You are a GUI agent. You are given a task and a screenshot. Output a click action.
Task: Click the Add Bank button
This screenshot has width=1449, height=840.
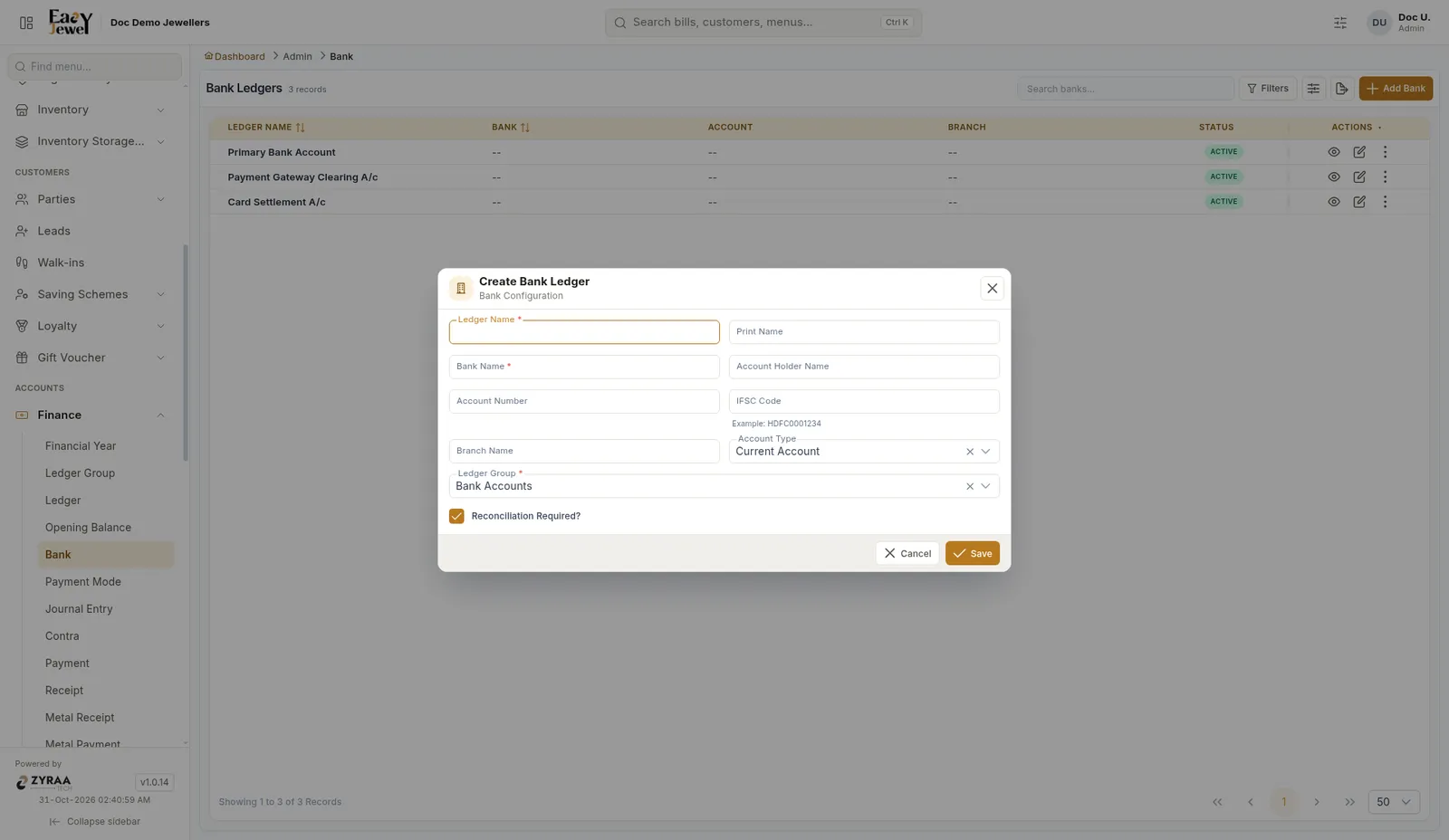click(x=1396, y=89)
